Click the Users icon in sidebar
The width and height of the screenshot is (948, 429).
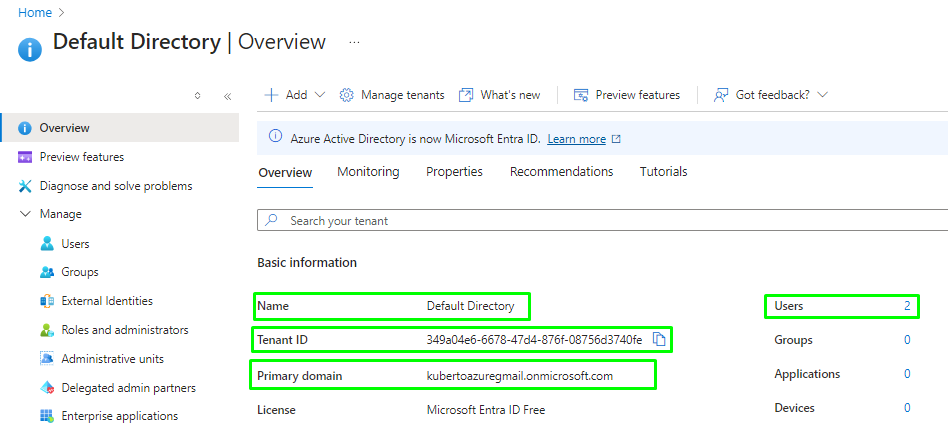coord(47,244)
